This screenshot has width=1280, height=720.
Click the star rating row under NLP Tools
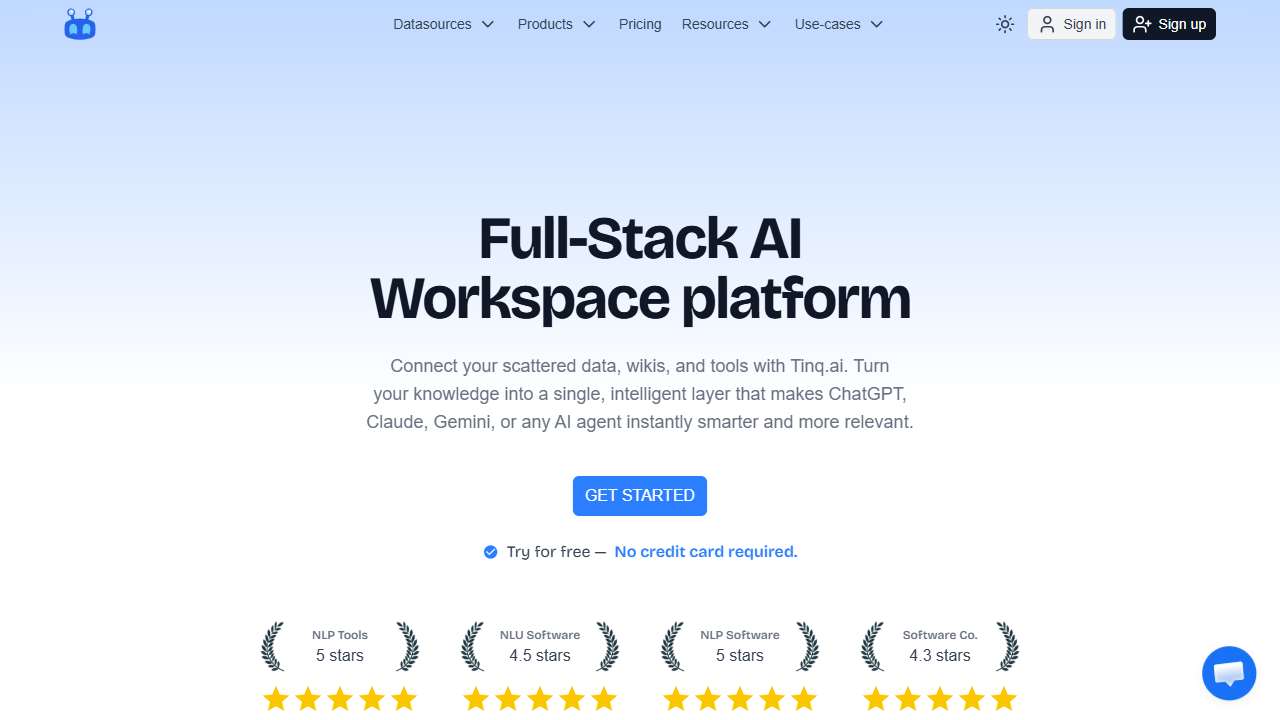tap(340, 699)
